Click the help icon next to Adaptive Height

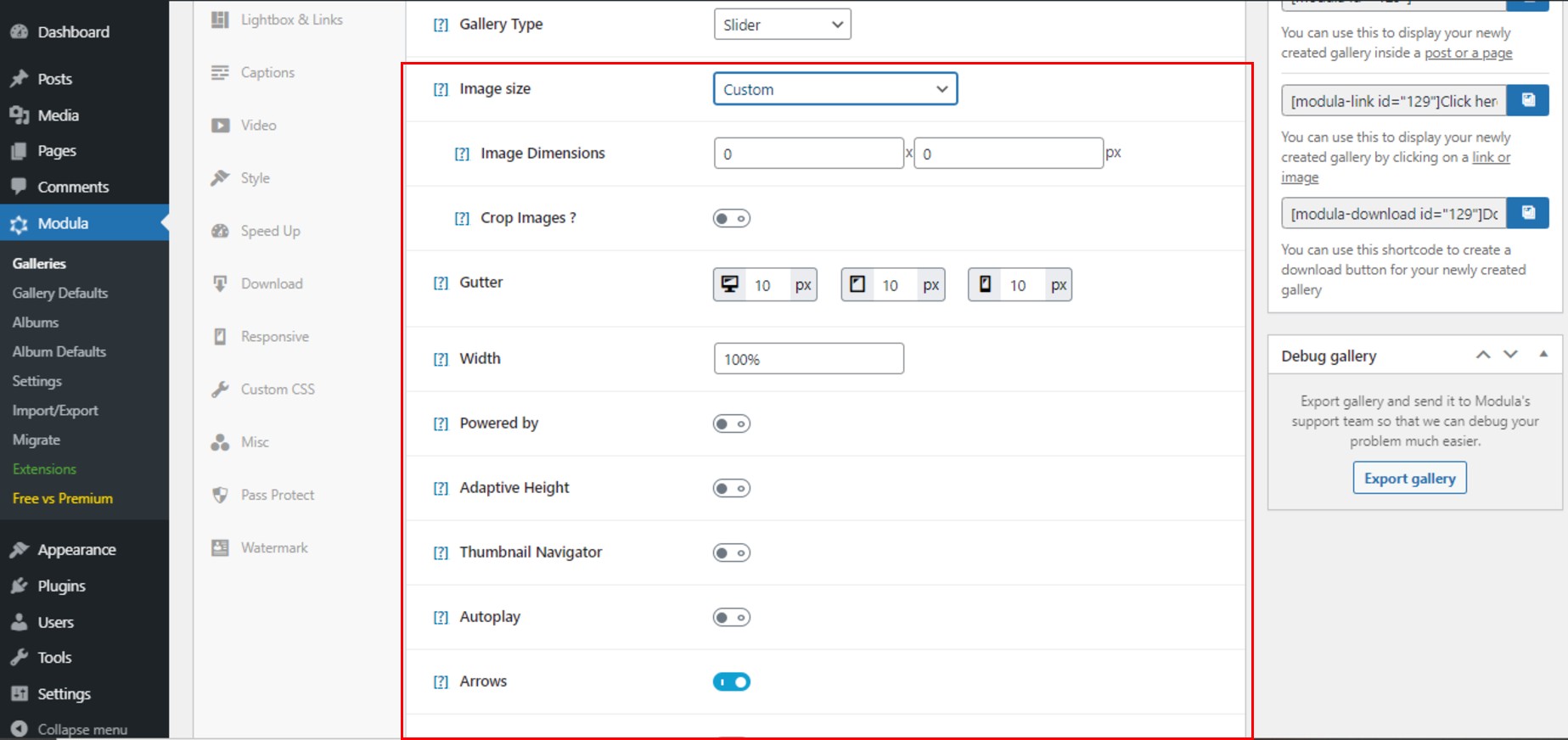pos(441,488)
